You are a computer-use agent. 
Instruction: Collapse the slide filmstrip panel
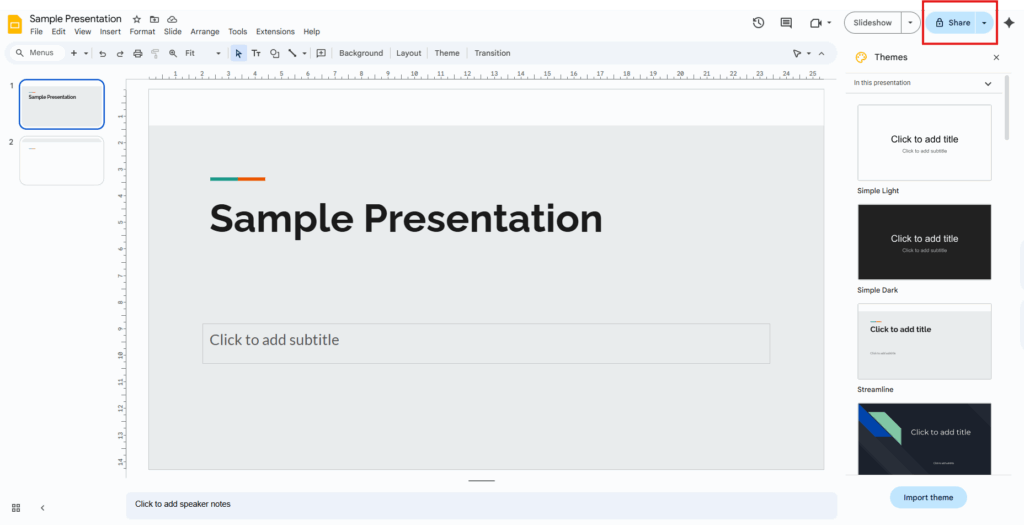click(x=42, y=507)
